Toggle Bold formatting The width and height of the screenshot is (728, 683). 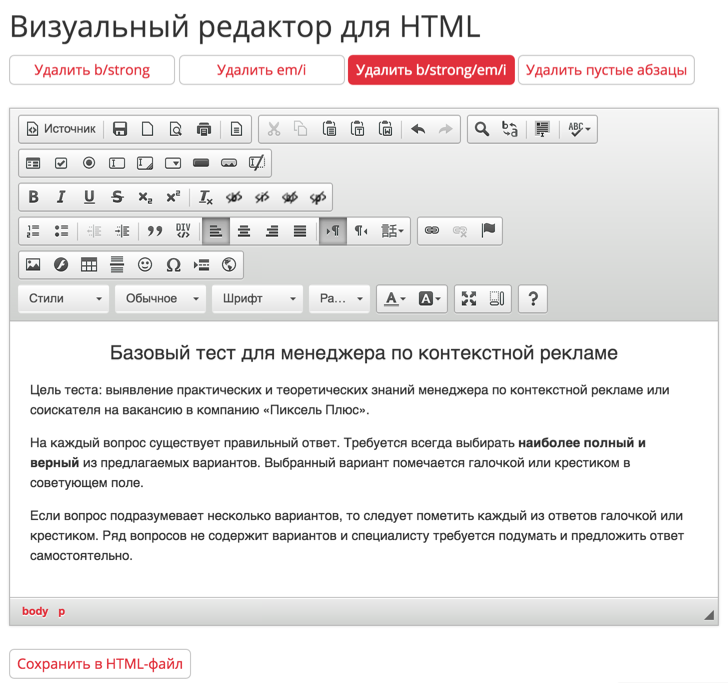[33, 197]
